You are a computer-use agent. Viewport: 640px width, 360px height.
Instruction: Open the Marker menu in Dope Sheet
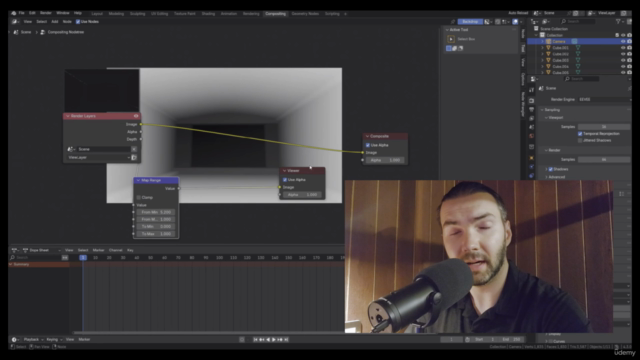coord(98,250)
